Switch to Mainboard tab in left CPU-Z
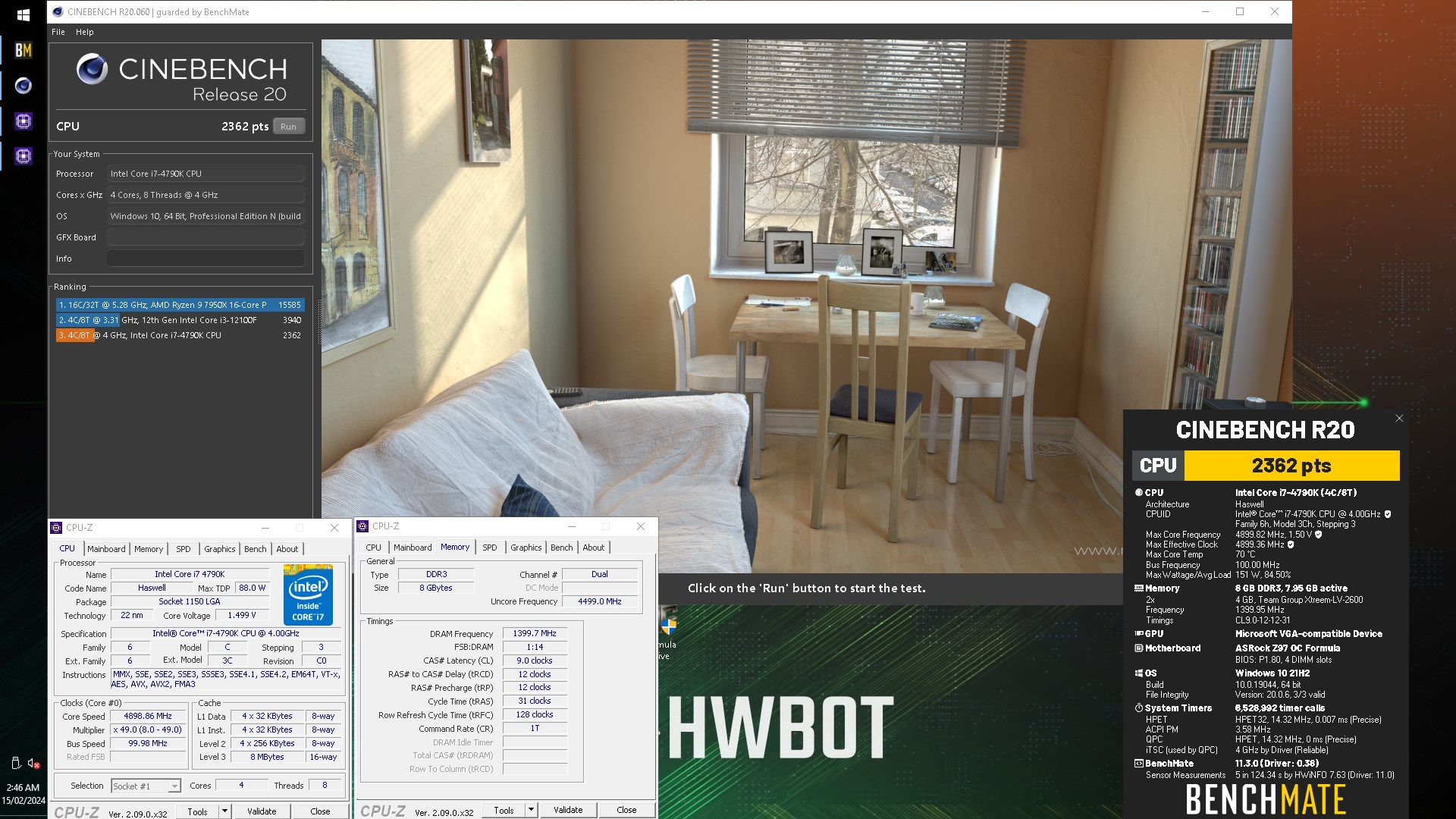1456x819 pixels. [106, 549]
